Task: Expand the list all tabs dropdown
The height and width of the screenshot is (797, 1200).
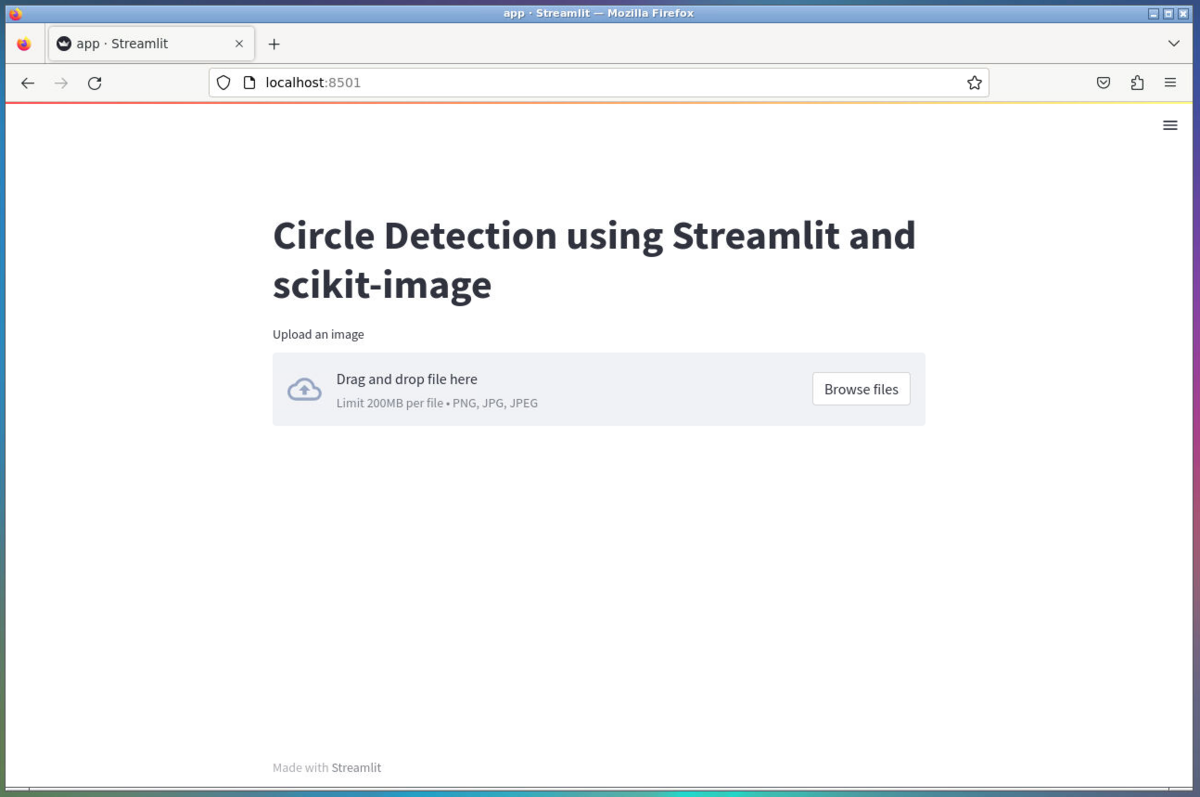Action: (1174, 44)
